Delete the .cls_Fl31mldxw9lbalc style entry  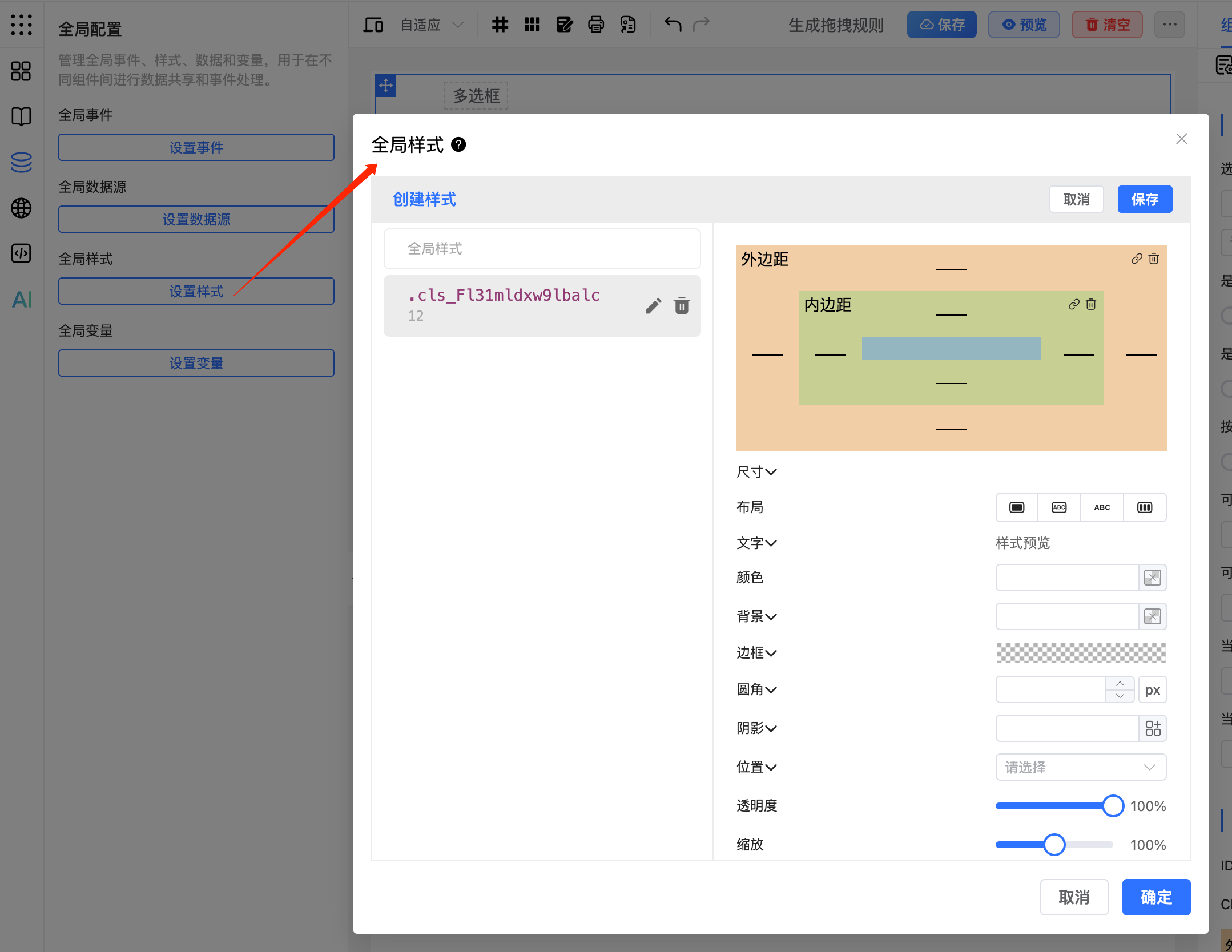[682, 306]
